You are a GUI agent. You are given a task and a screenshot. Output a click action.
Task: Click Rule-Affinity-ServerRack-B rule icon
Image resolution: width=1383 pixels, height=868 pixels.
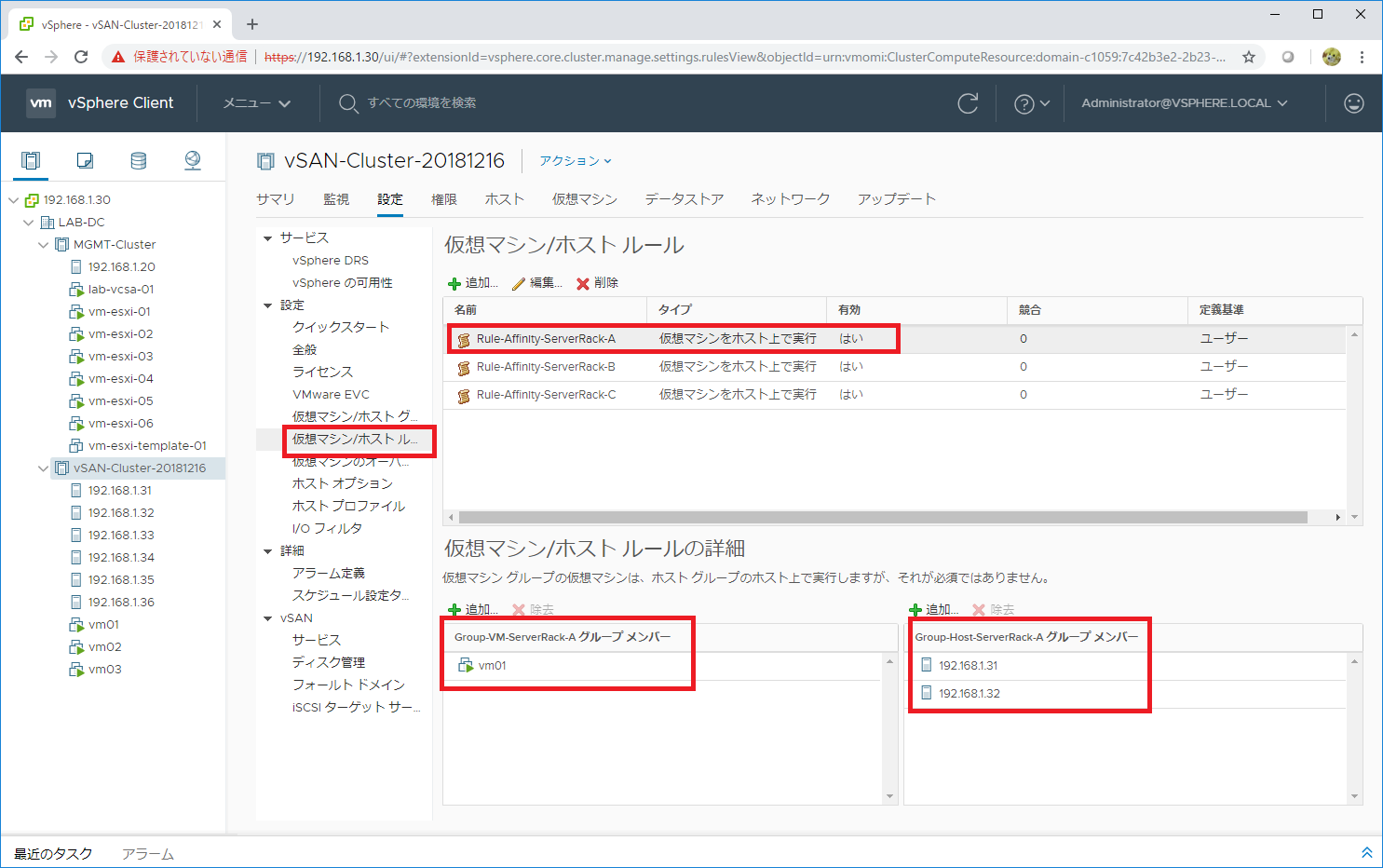tap(464, 368)
